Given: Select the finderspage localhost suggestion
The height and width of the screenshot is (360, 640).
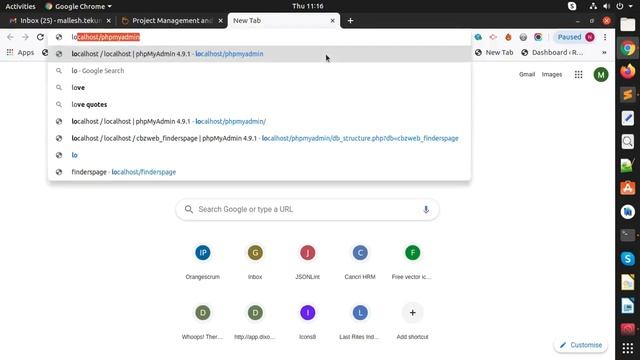Looking at the screenshot, I should point(259,172).
